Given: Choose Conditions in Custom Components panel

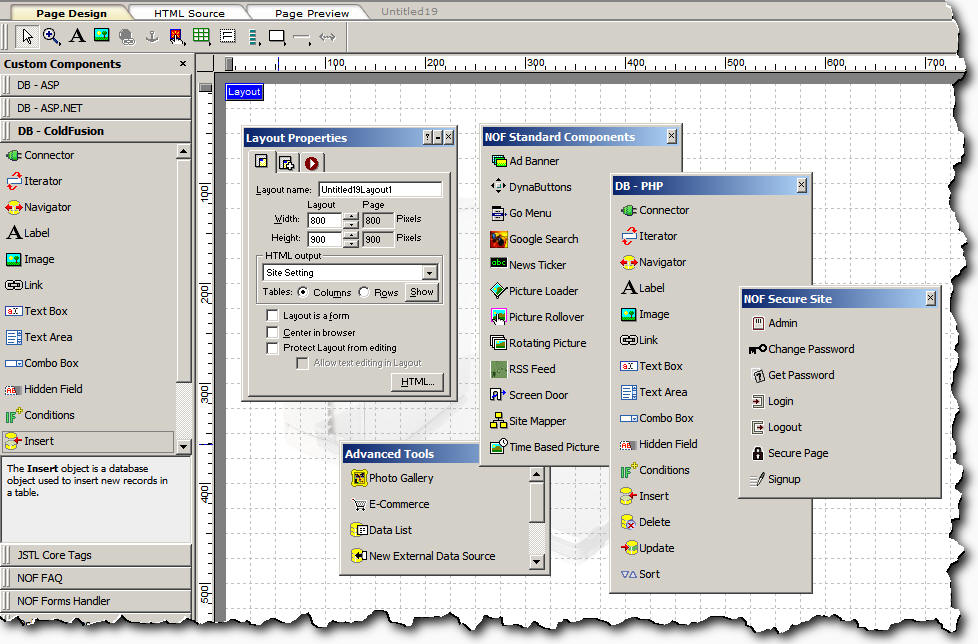Looking at the screenshot, I should click(40, 415).
